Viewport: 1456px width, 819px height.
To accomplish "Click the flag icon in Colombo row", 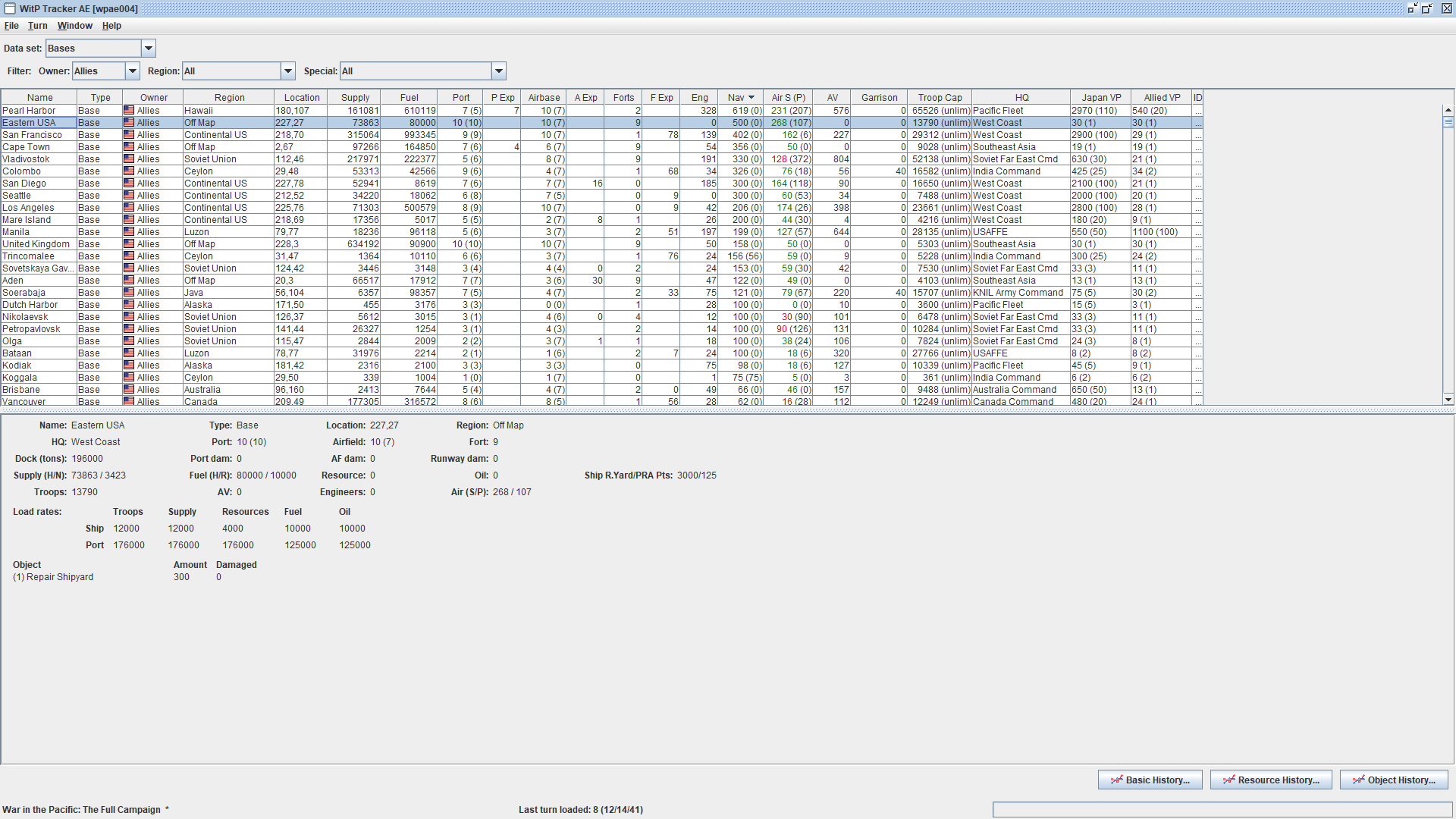I will coord(129,171).
